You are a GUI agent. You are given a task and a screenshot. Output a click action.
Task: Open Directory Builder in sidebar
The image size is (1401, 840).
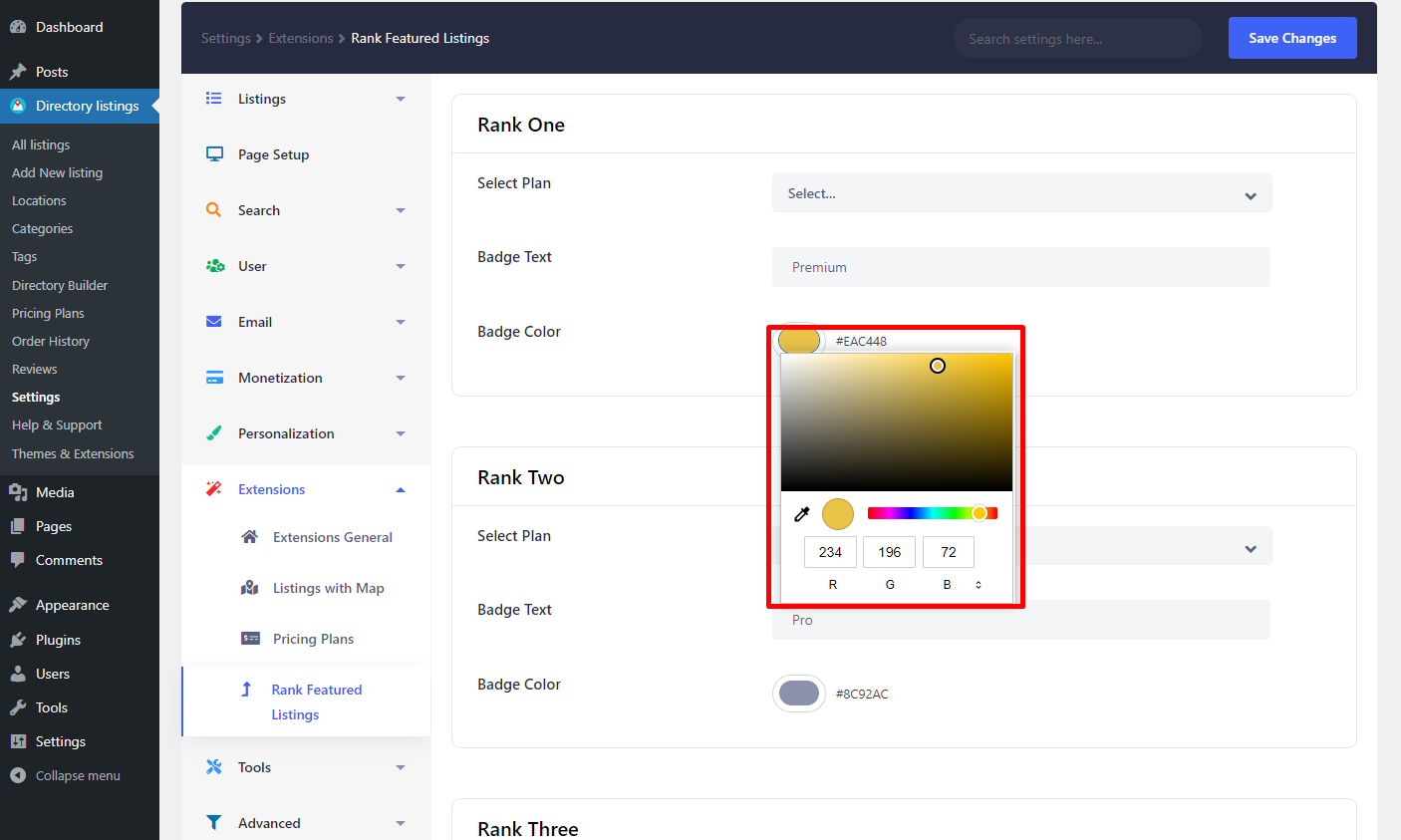point(60,285)
